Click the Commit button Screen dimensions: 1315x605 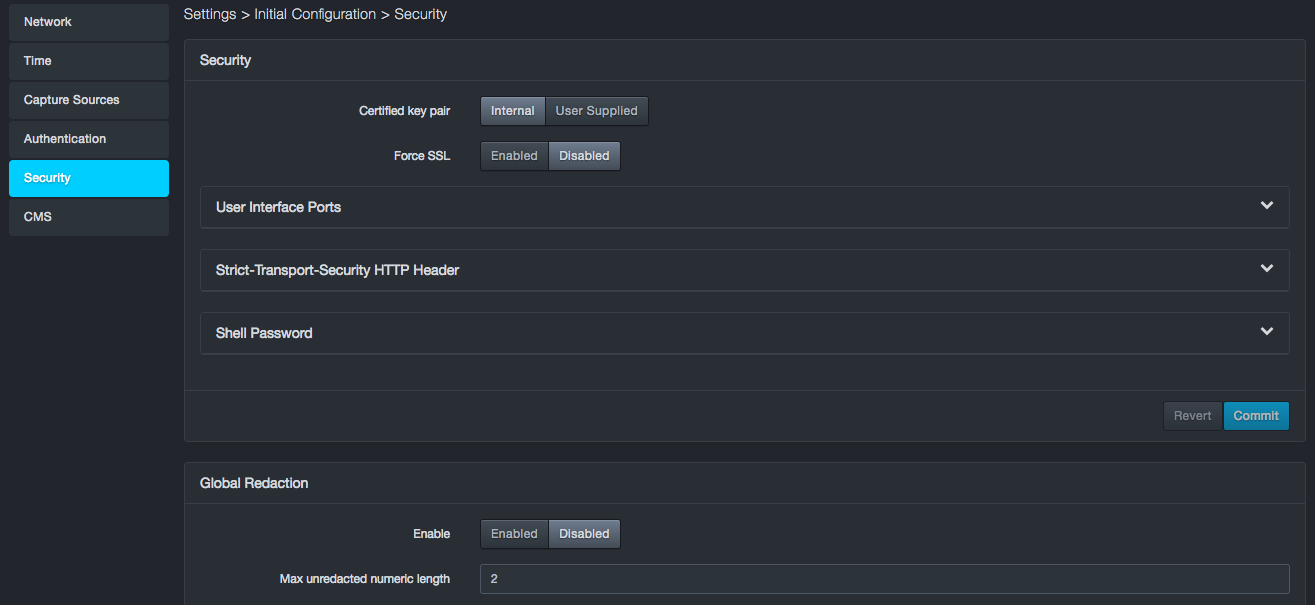(x=1255, y=416)
